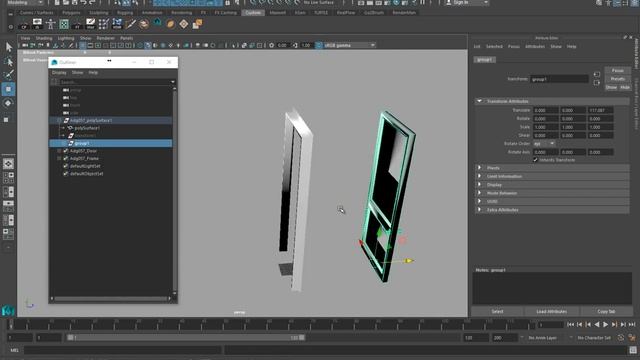Switch to four-view pane layout icon
This screenshot has width=640, height=360.
coord(8,178)
